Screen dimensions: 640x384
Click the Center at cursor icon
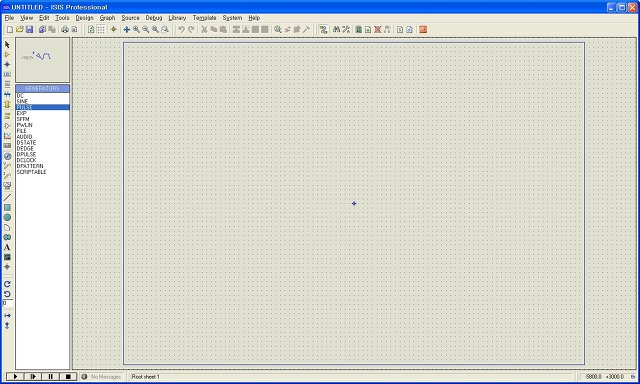127,29
